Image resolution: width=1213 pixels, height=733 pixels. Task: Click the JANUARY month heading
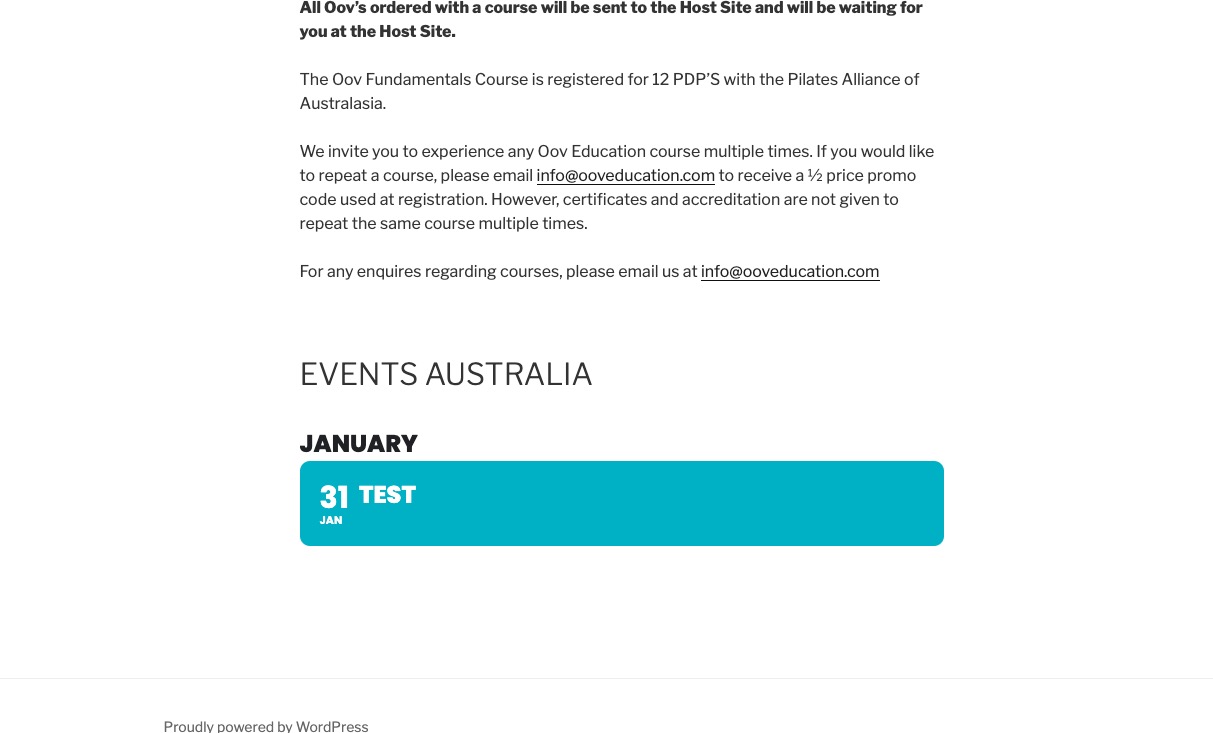click(359, 443)
